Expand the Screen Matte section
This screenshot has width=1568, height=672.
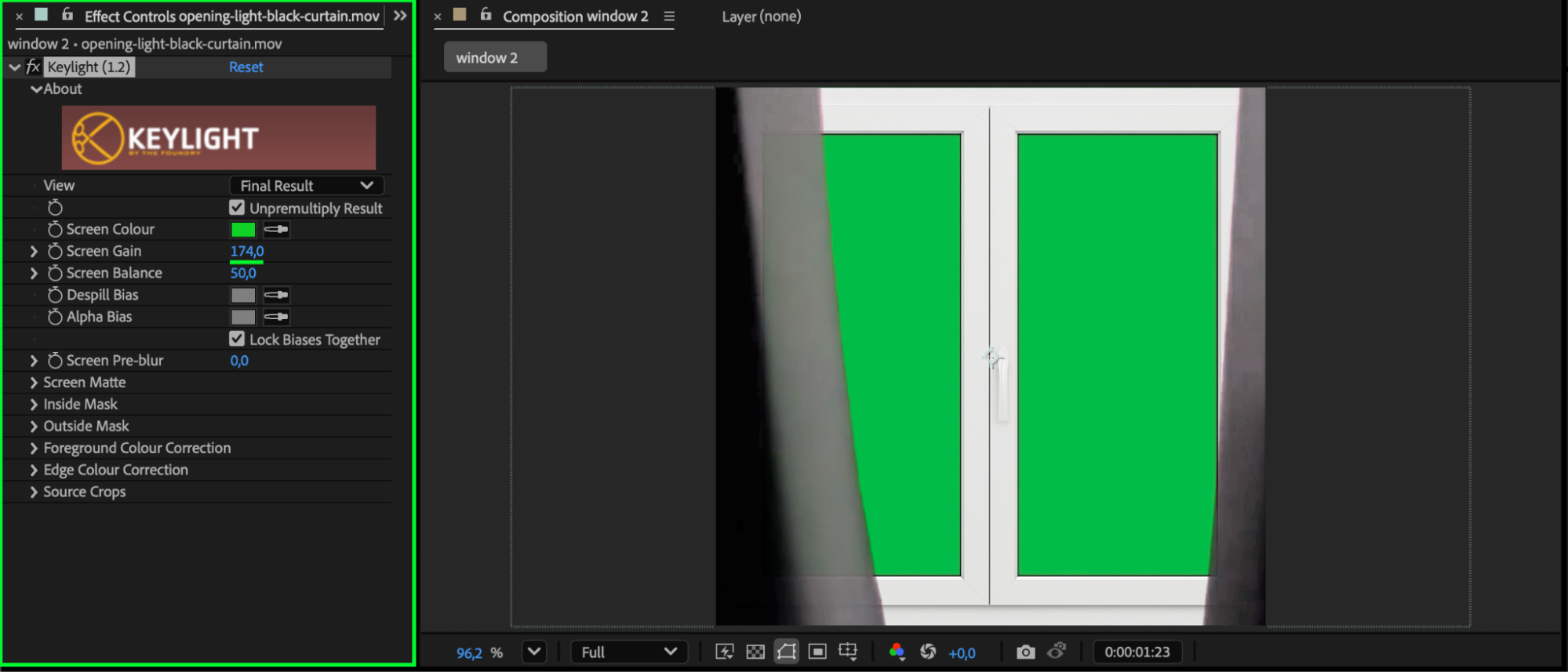[34, 383]
